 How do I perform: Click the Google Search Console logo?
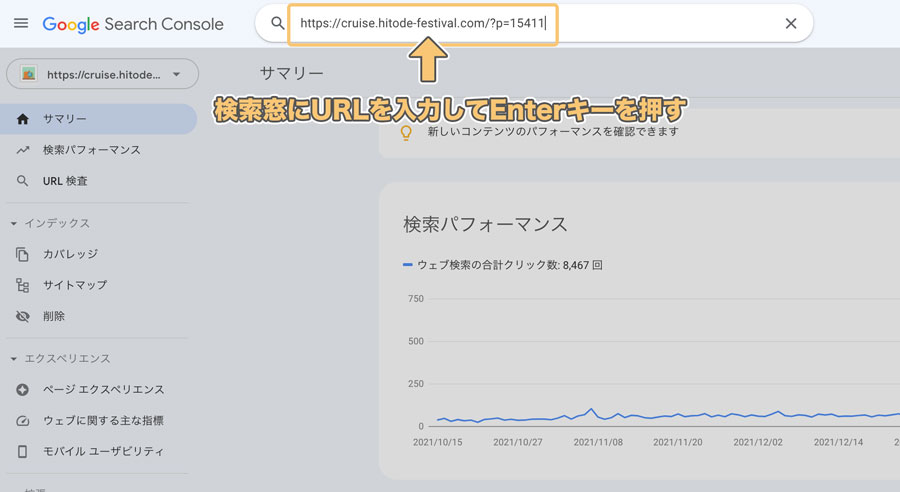coord(133,24)
